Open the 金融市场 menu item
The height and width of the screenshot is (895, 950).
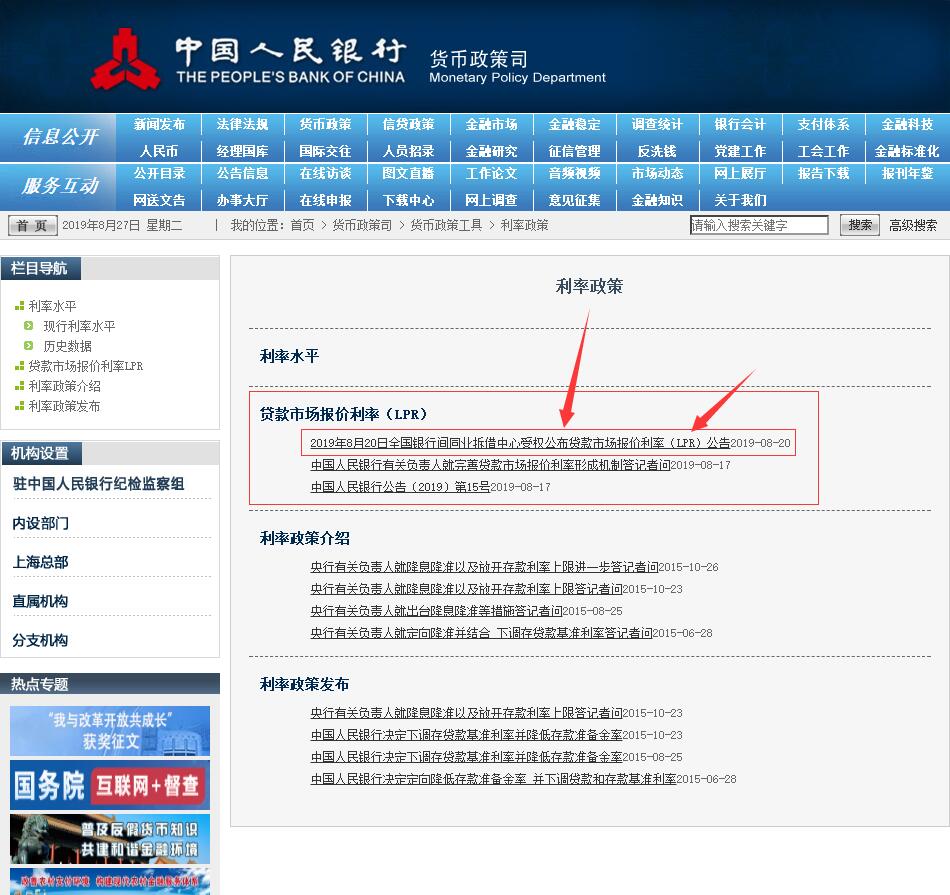pyautogui.click(x=491, y=125)
